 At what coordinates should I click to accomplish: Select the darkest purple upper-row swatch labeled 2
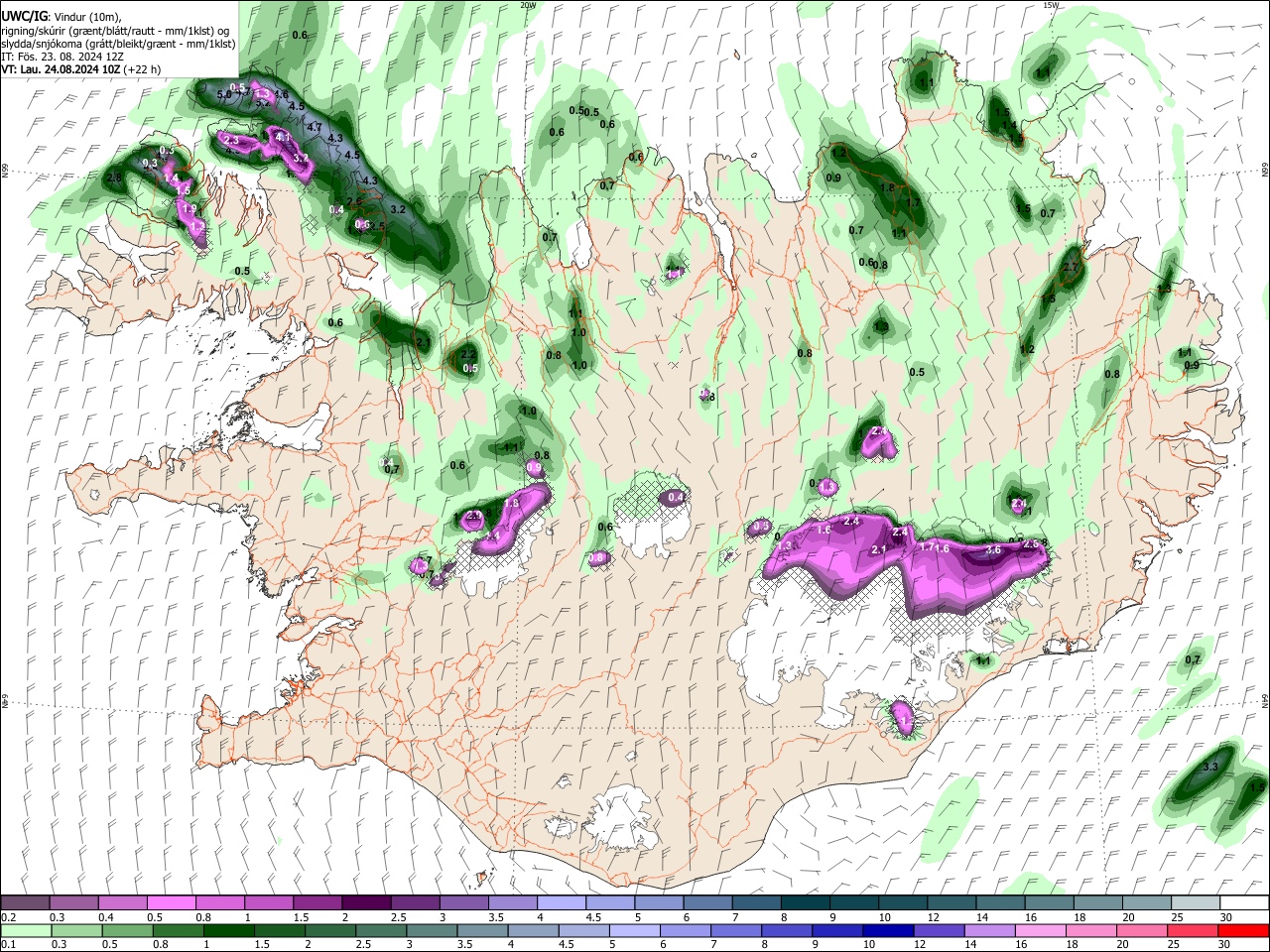[x=366, y=903]
